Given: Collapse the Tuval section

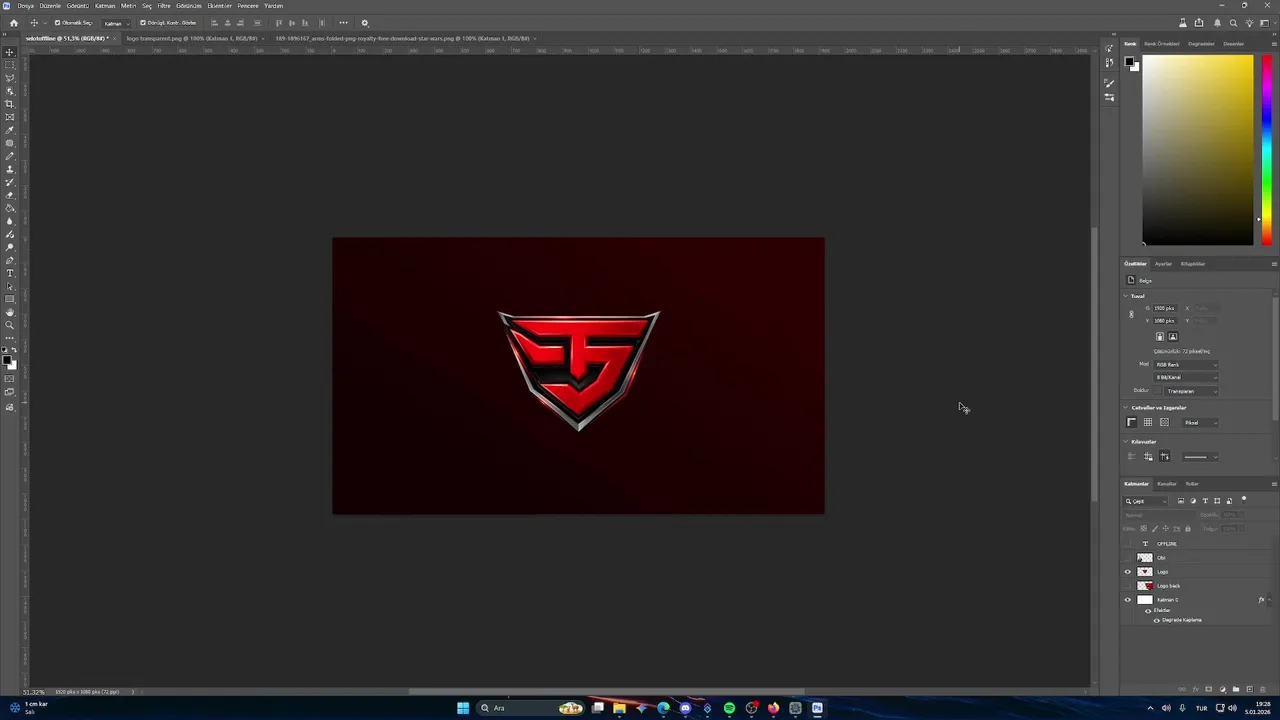Looking at the screenshot, I should (1125, 296).
